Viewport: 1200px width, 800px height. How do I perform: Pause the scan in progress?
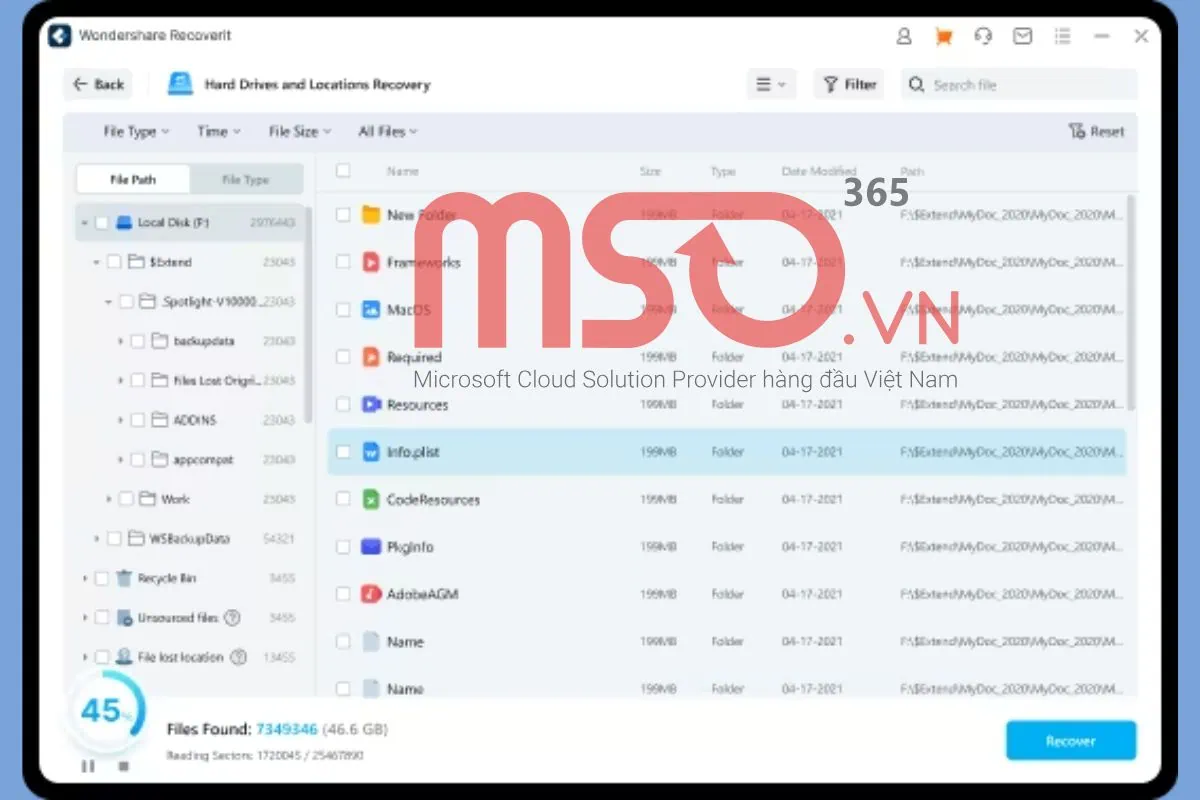(x=88, y=766)
